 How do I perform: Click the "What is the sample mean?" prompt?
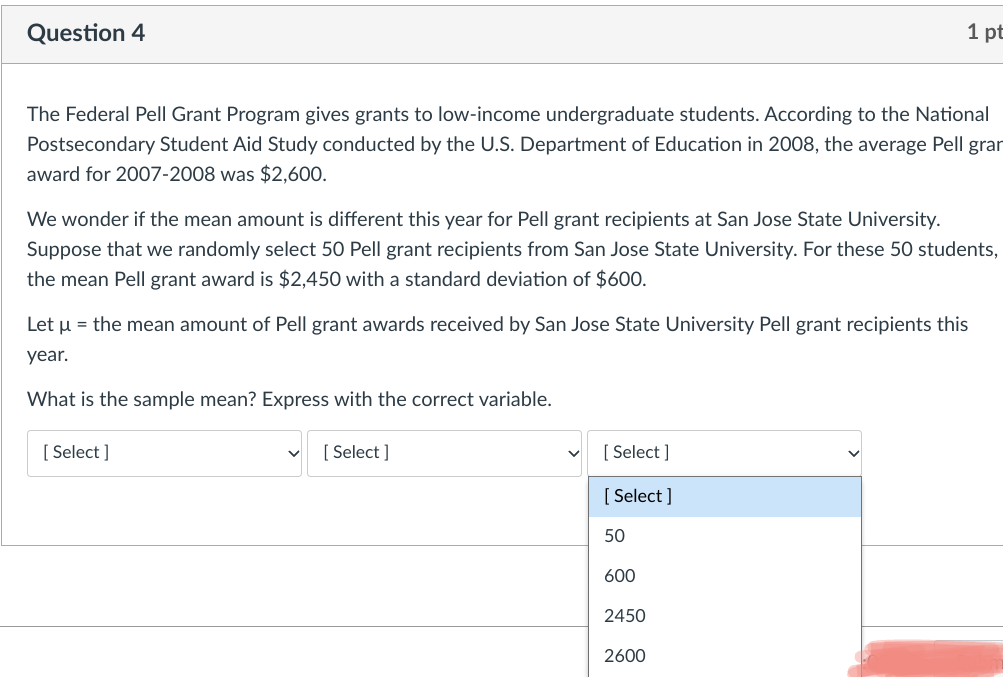pyautogui.click(x=289, y=400)
